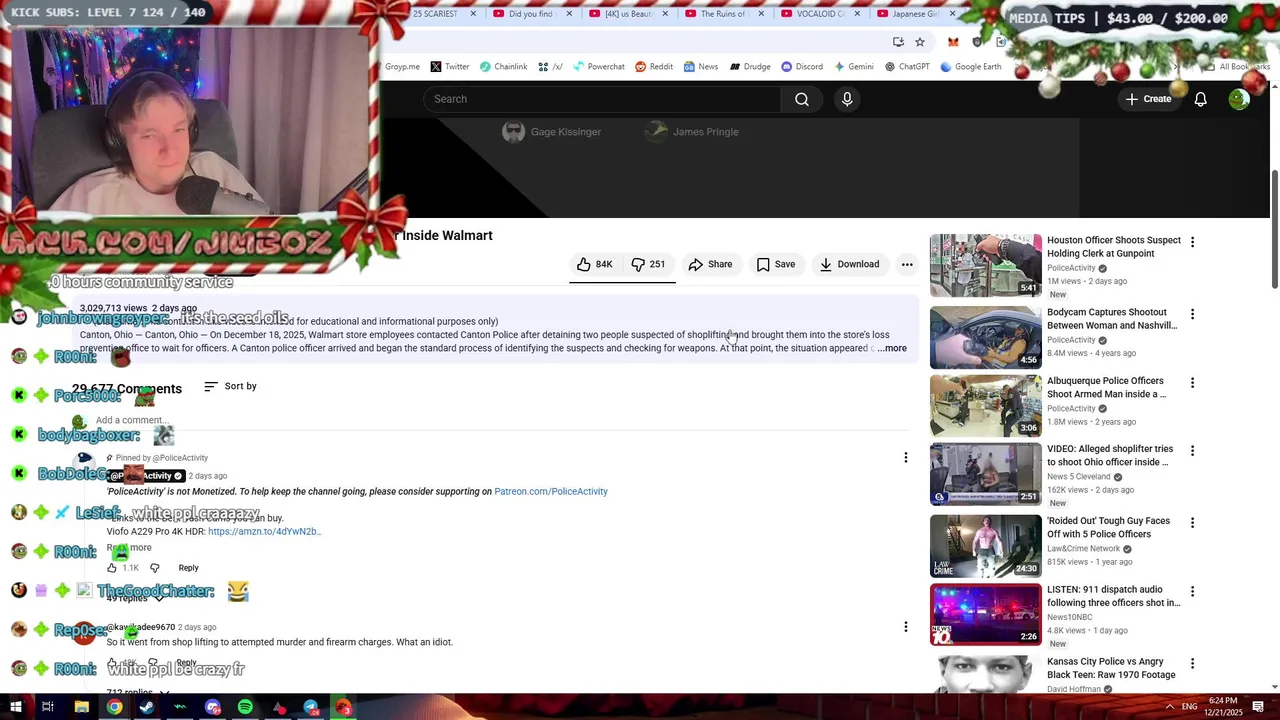Screen dimensions: 1280x720
Task: Click the Share button
Action: click(711, 264)
